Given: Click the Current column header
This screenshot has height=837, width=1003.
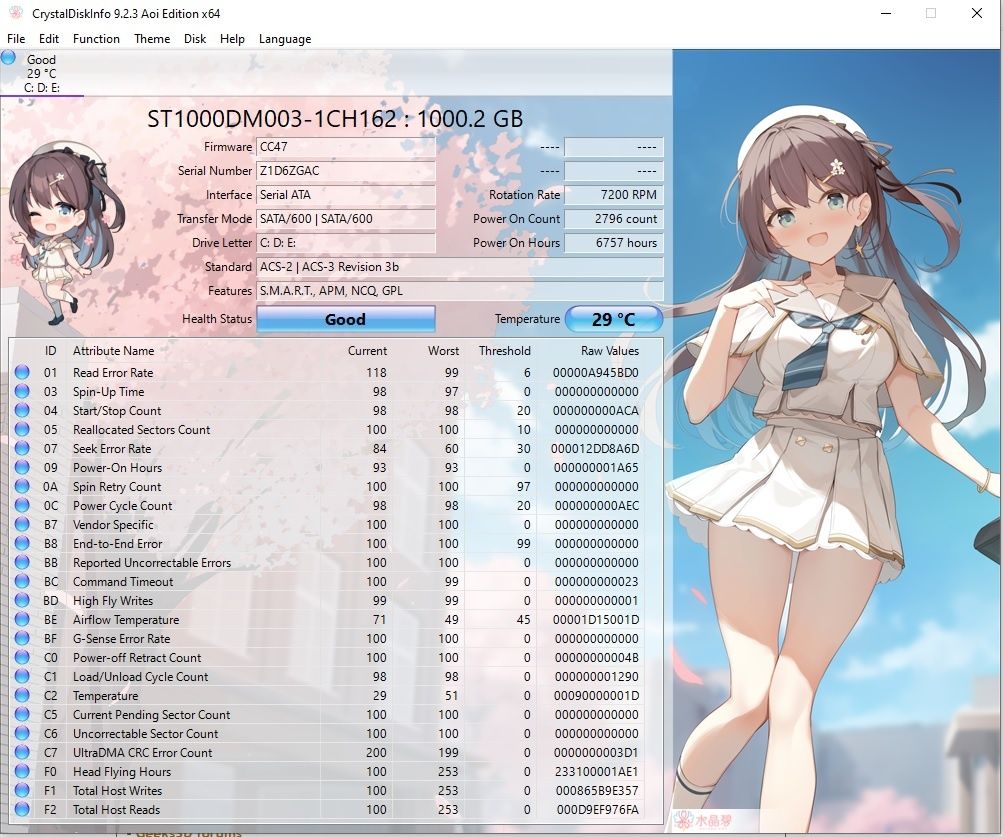Looking at the screenshot, I should 367,351.
